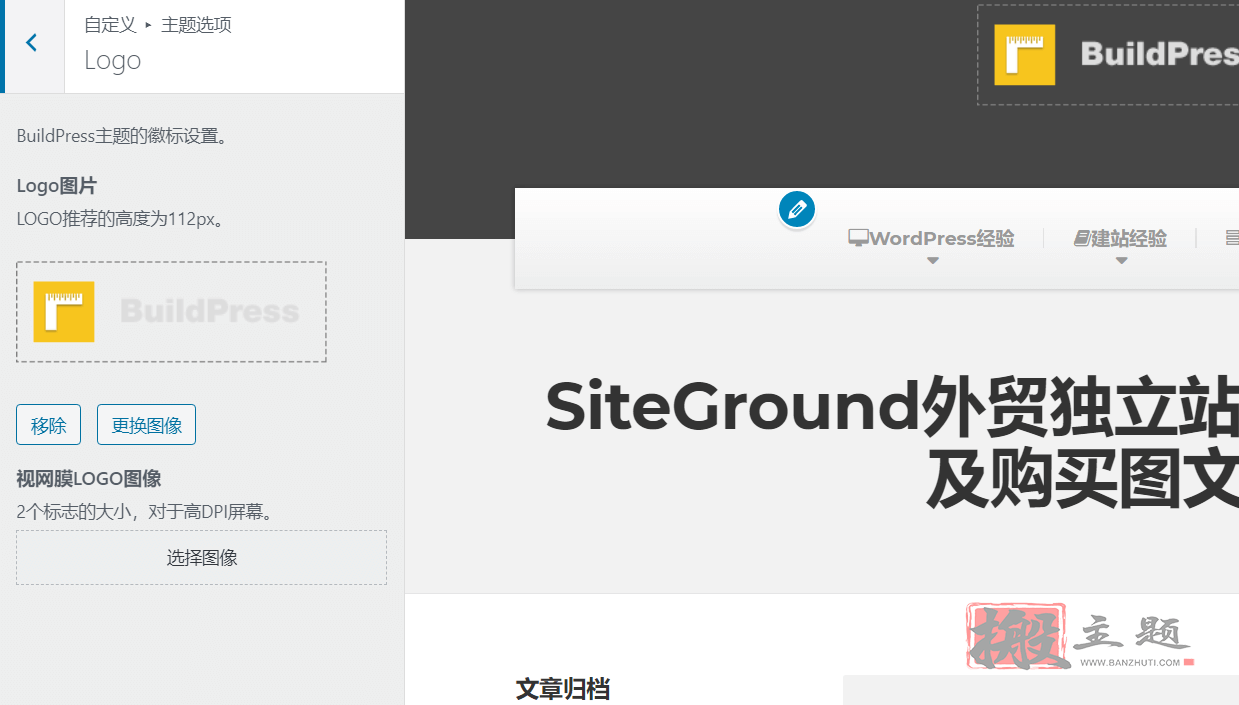Click the Logo panel title
Image resolution: width=1239 pixels, height=705 pixels.
point(112,60)
